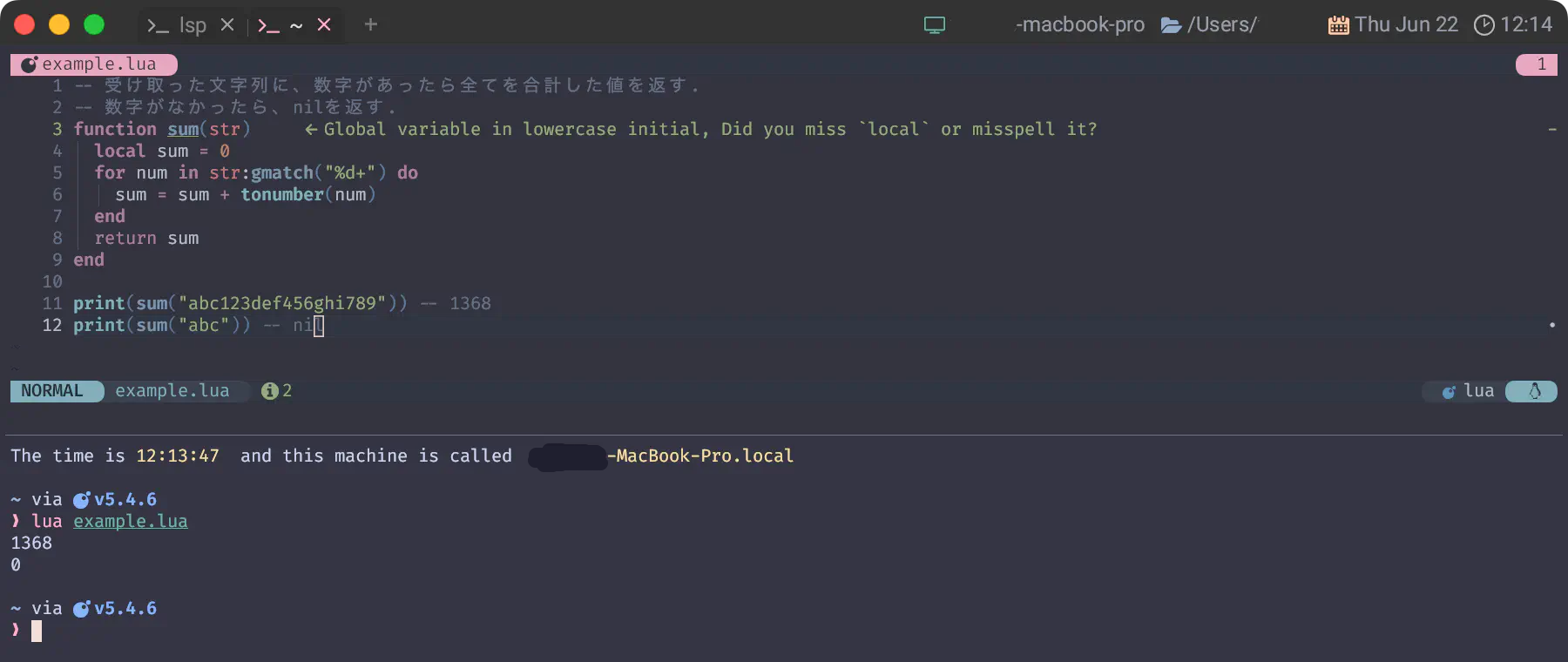The height and width of the screenshot is (662, 1568).
Task: Click the underlined example.lua in shell command
Action: pos(131,521)
